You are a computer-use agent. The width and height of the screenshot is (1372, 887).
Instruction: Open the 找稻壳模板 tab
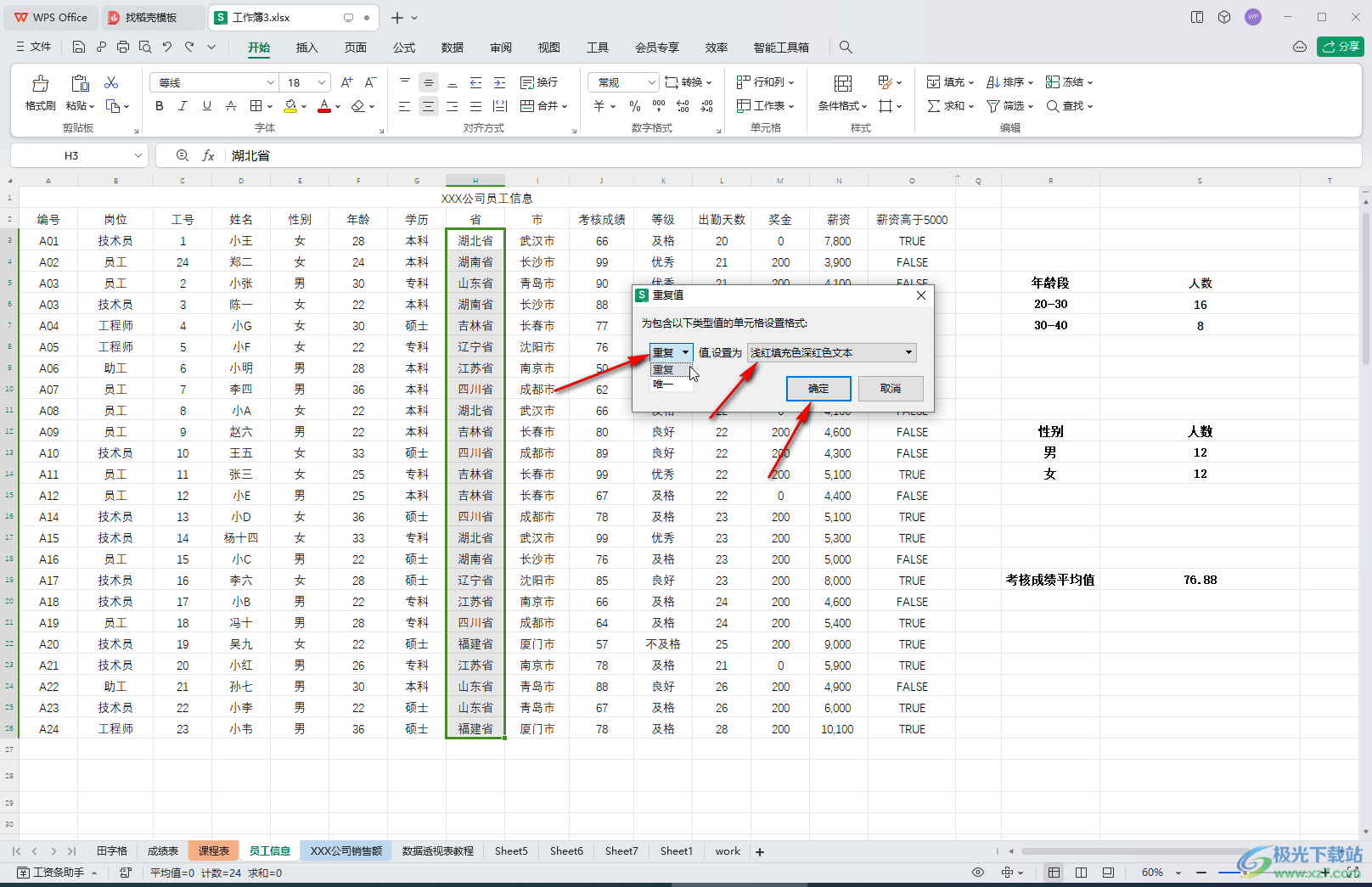(151, 17)
